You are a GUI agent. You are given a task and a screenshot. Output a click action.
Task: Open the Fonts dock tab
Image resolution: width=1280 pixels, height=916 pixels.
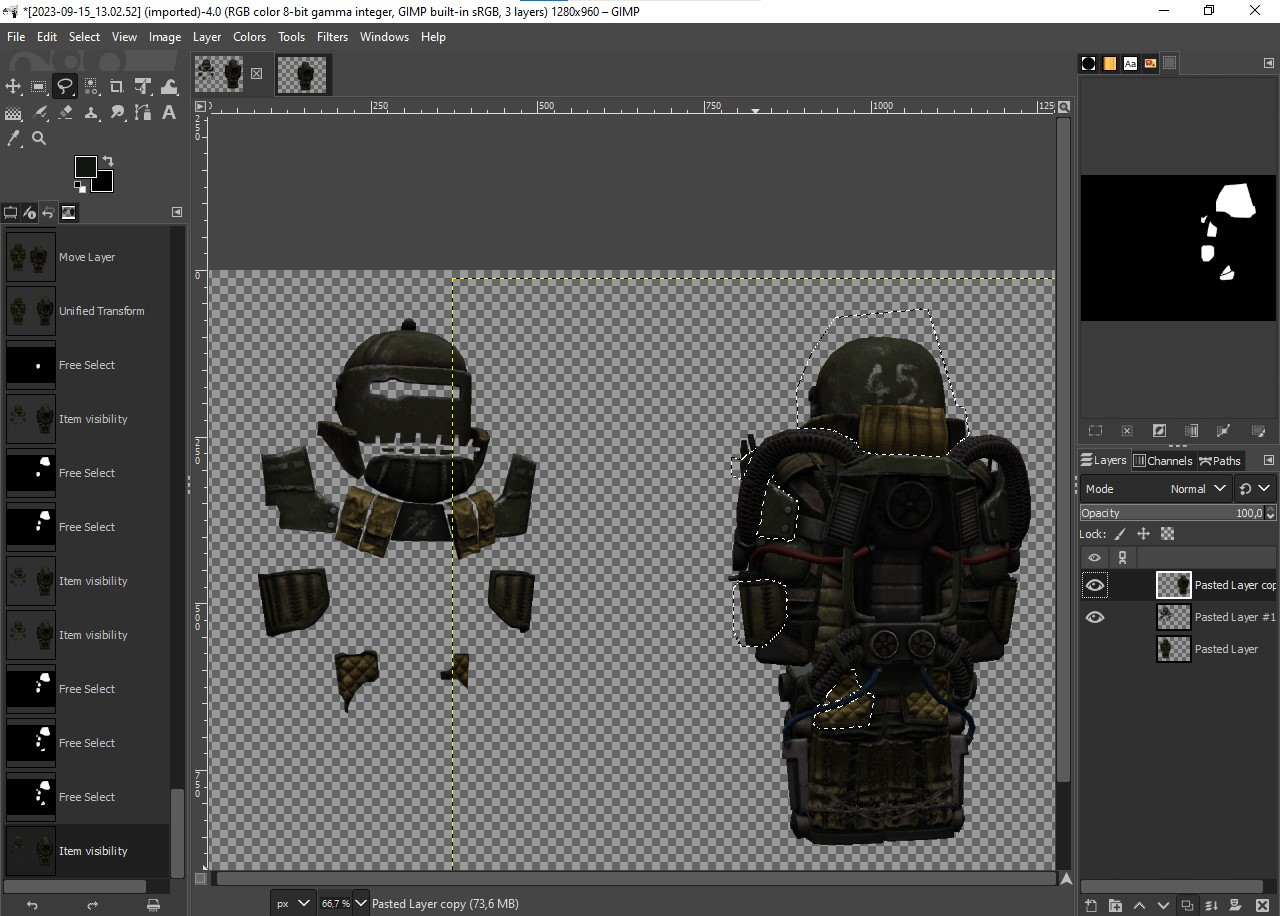tap(1130, 63)
